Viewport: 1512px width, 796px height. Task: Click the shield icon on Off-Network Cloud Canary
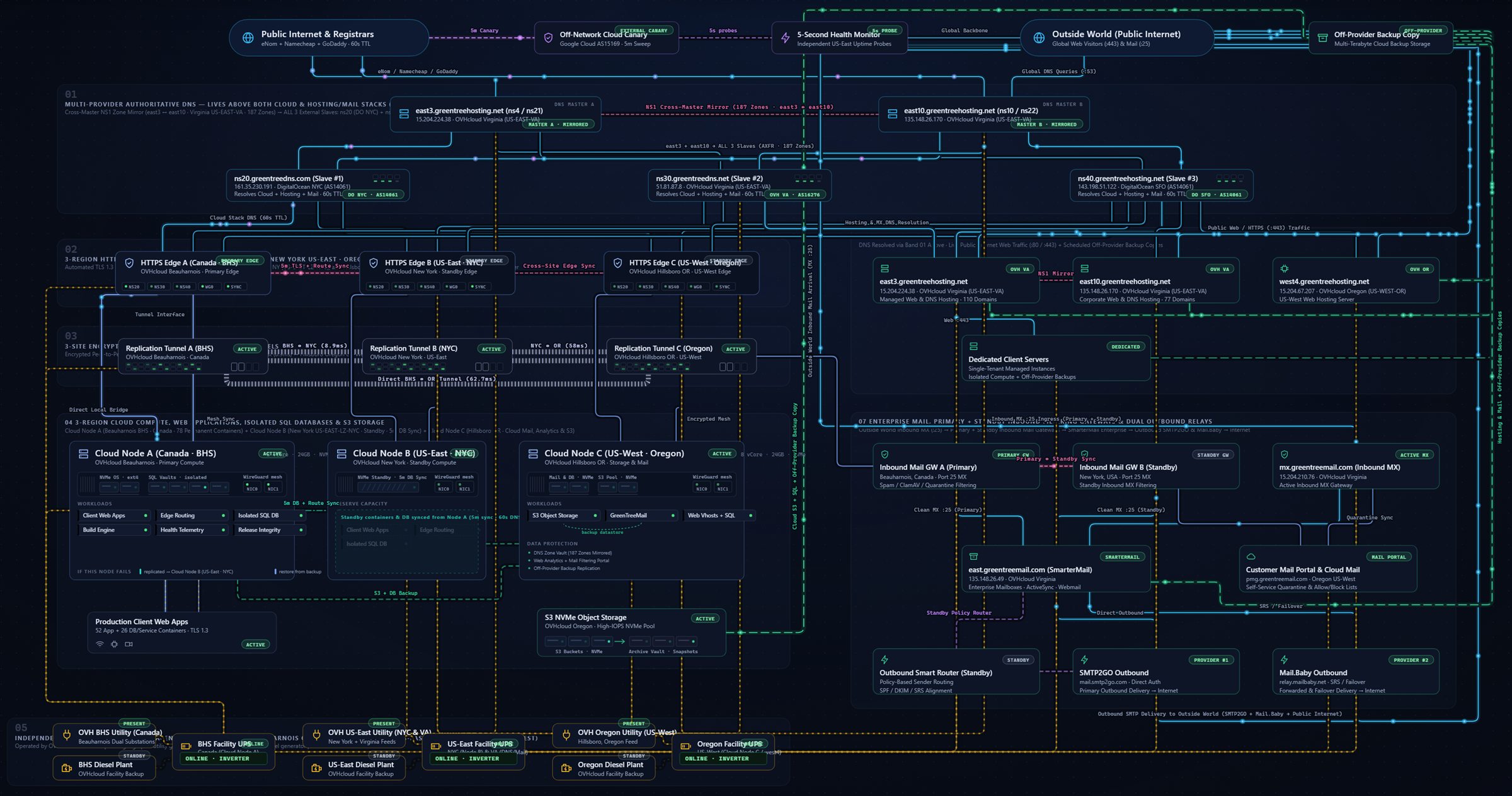click(x=548, y=38)
